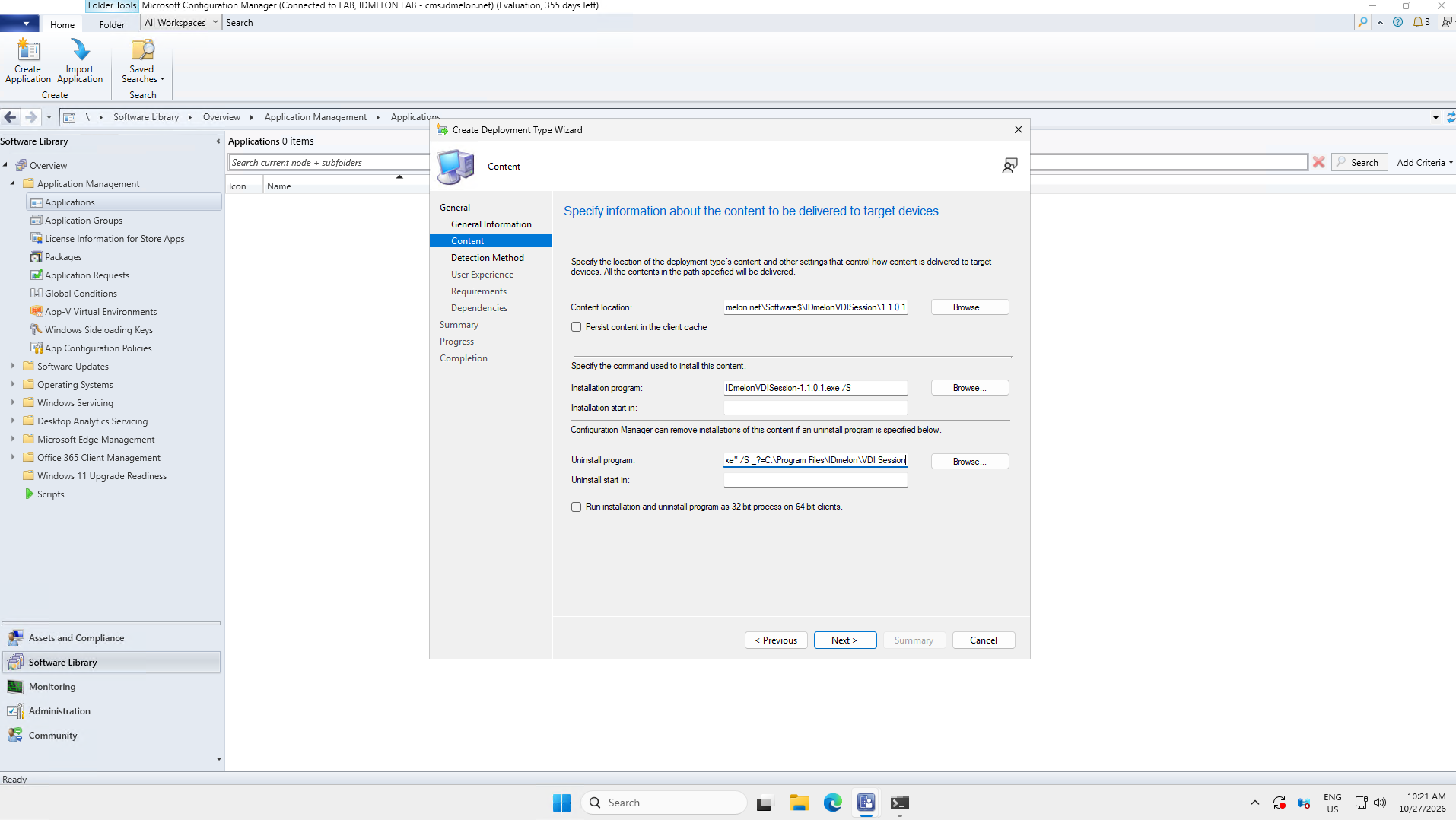Click the Installation program text field

pos(815,388)
